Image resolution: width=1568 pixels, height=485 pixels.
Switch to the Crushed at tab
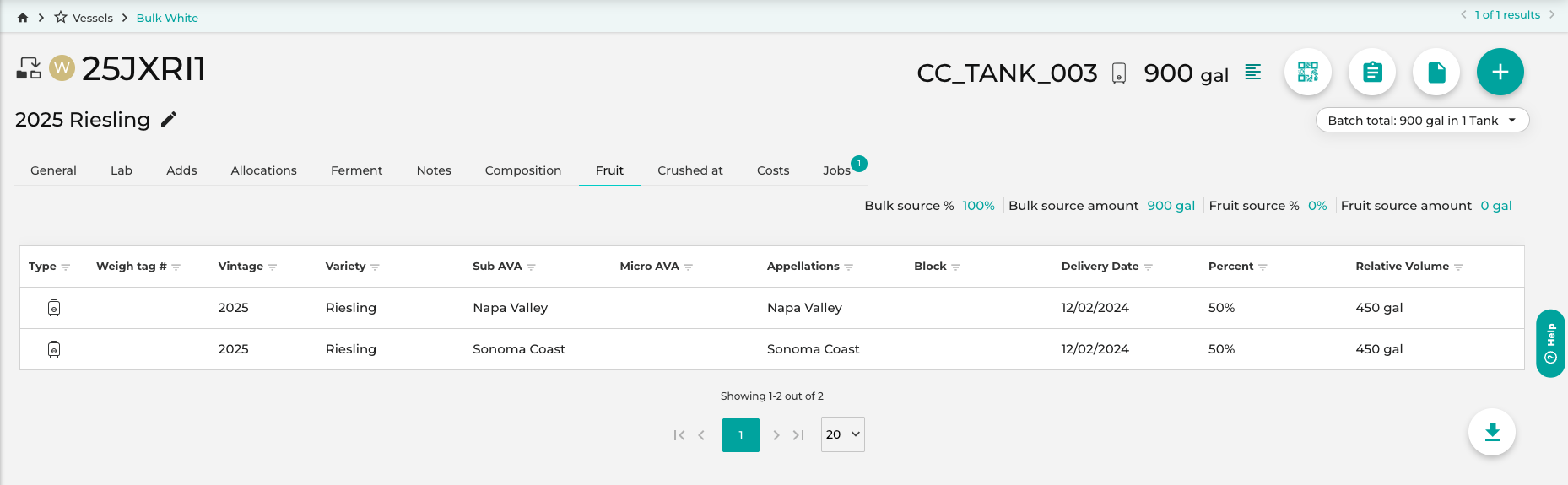click(x=690, y=170)
